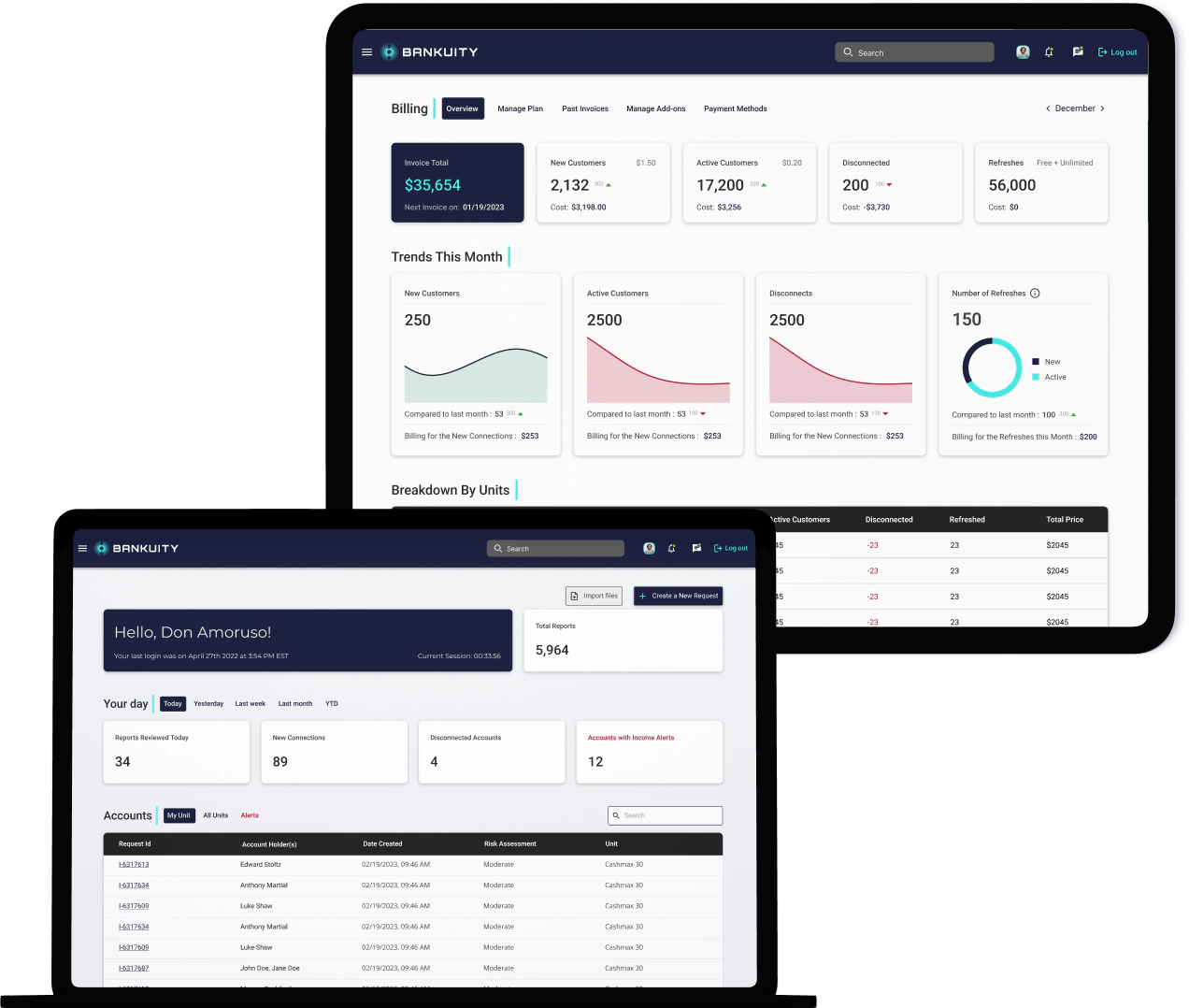Select the Payment Methods tab
This screenshot has width=1189, height=1008.
[x=735, y=108]
